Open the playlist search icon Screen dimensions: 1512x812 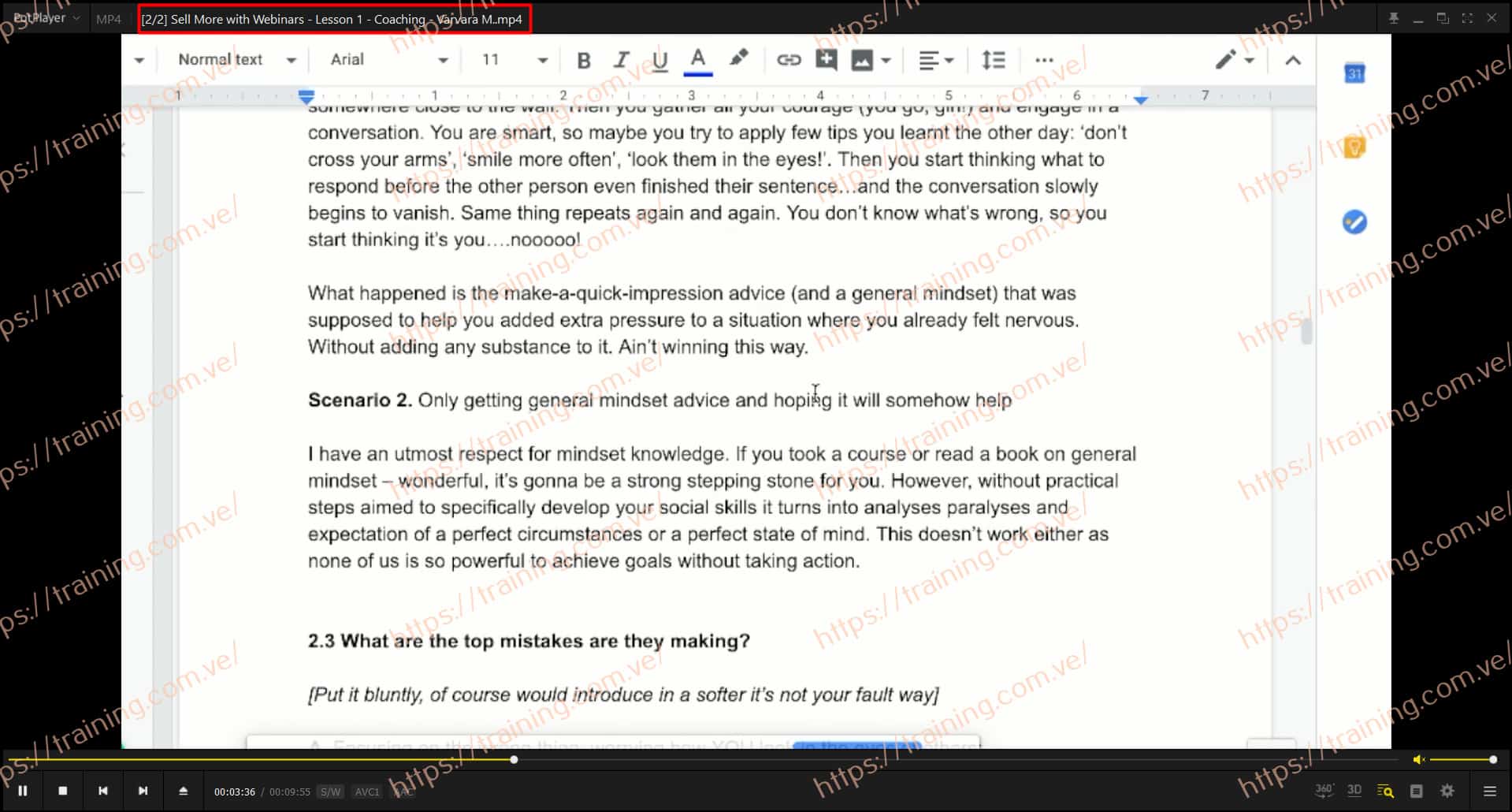click(1385, 791)
